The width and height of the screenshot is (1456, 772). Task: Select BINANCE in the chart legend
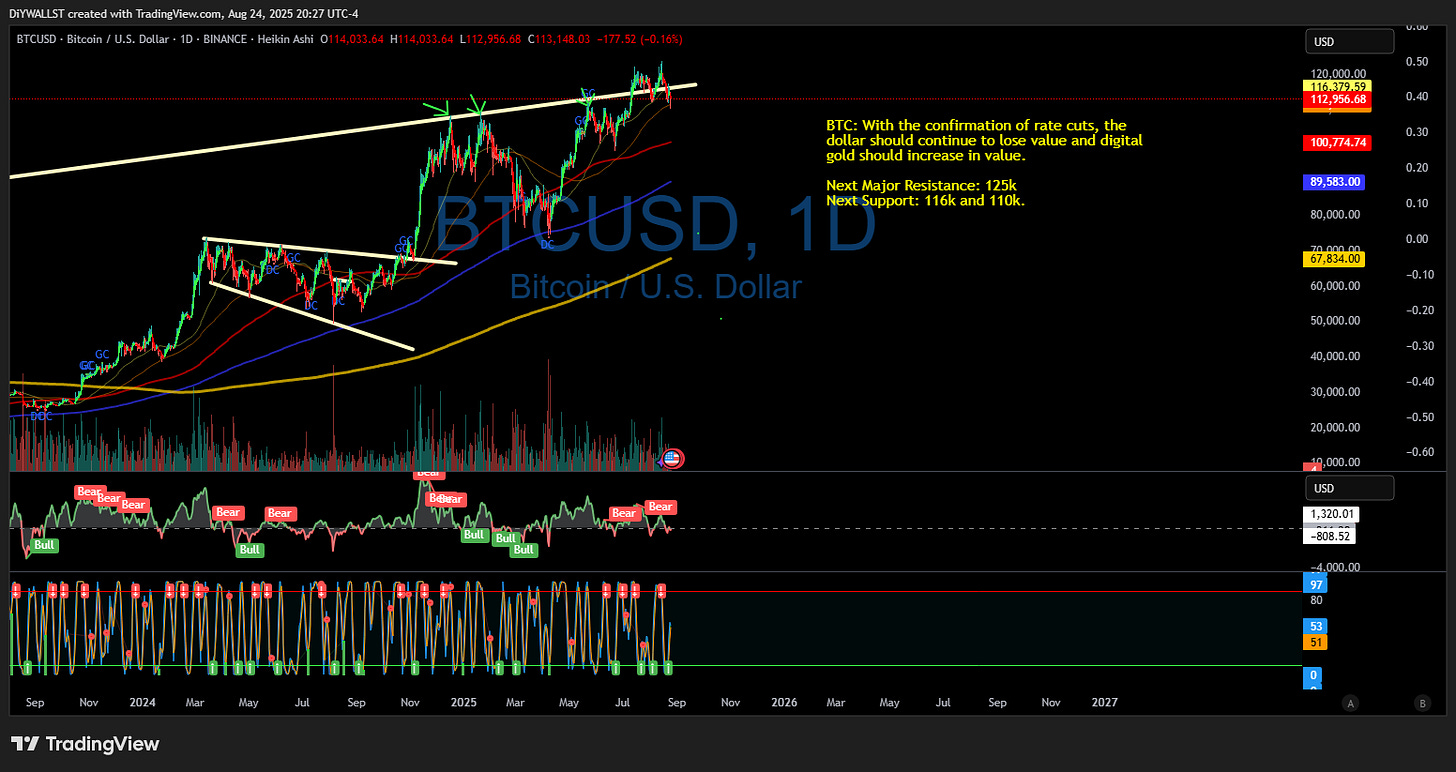click(x=224, y=40)
